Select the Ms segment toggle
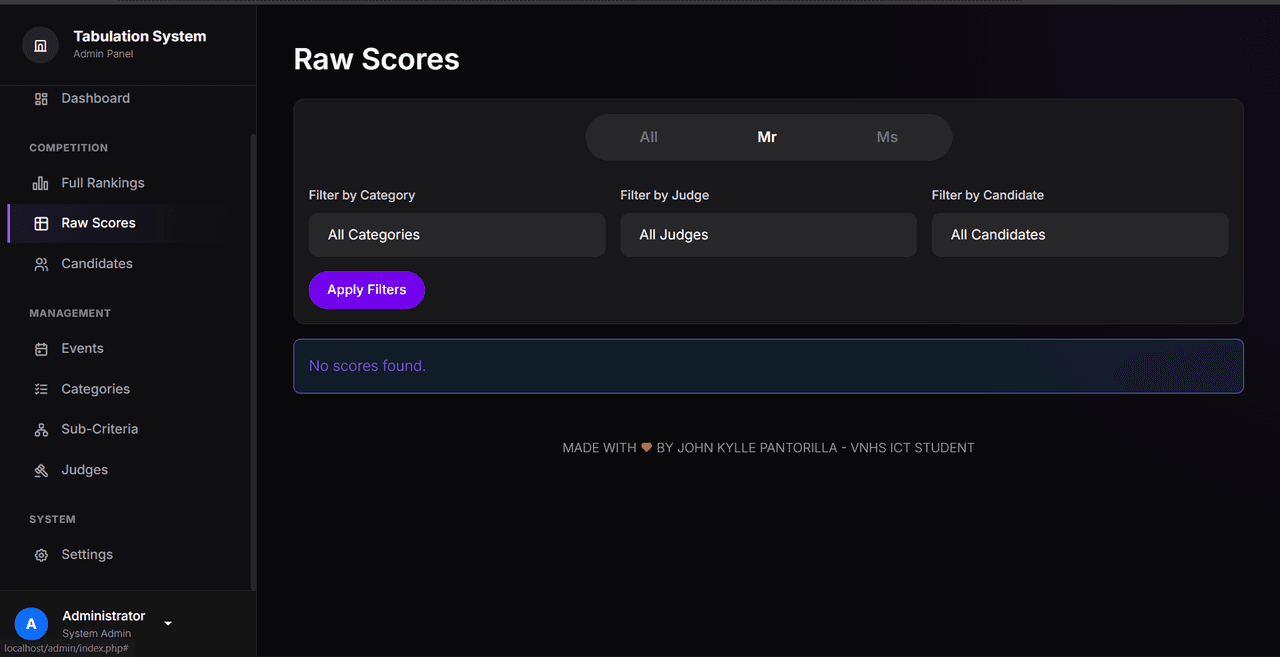Image resolution: width=1280 pixels, height=657 pixels. click(887, 137)
